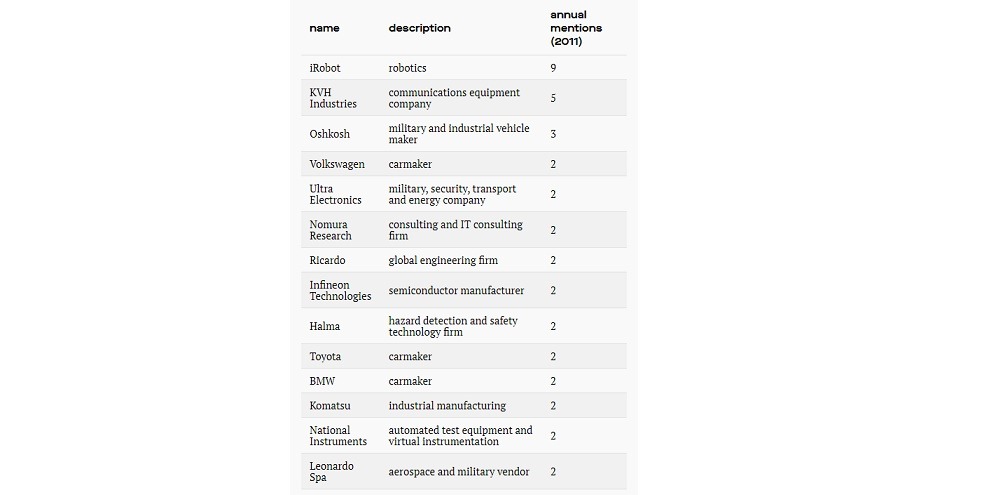
Task: Select the KVH Industries name cell
Action: coord(333,98)
